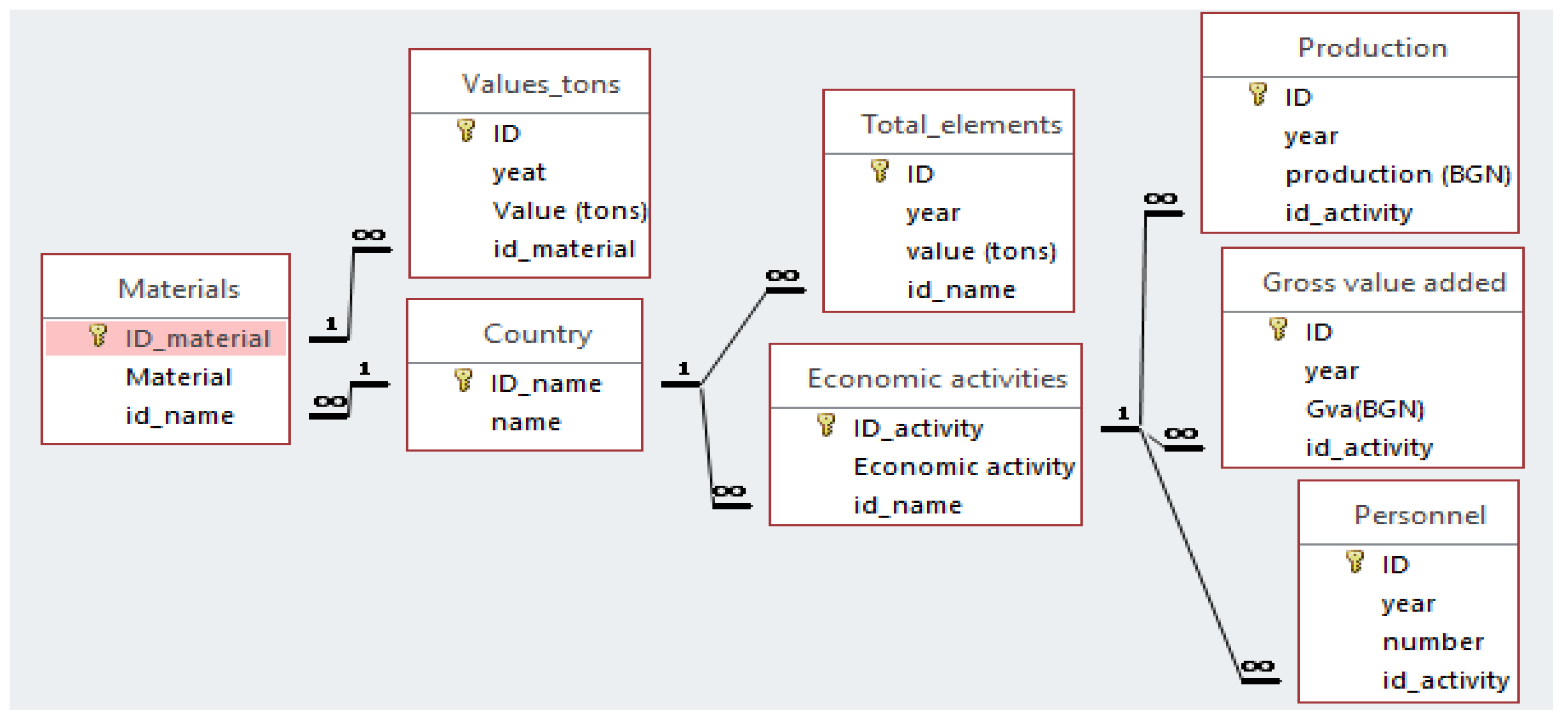Click the primary key icon in Values_tons
Viewport: 1568px width, 724px height.
pos(465,130)
